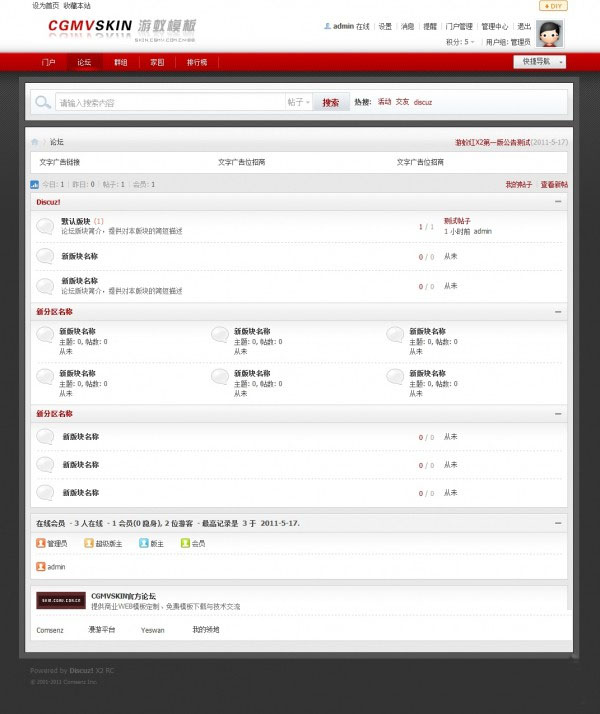The height and width of the screenshot is (714, 600).
Task: Click the DIY button at top right
Action: [x=553, y=6]
